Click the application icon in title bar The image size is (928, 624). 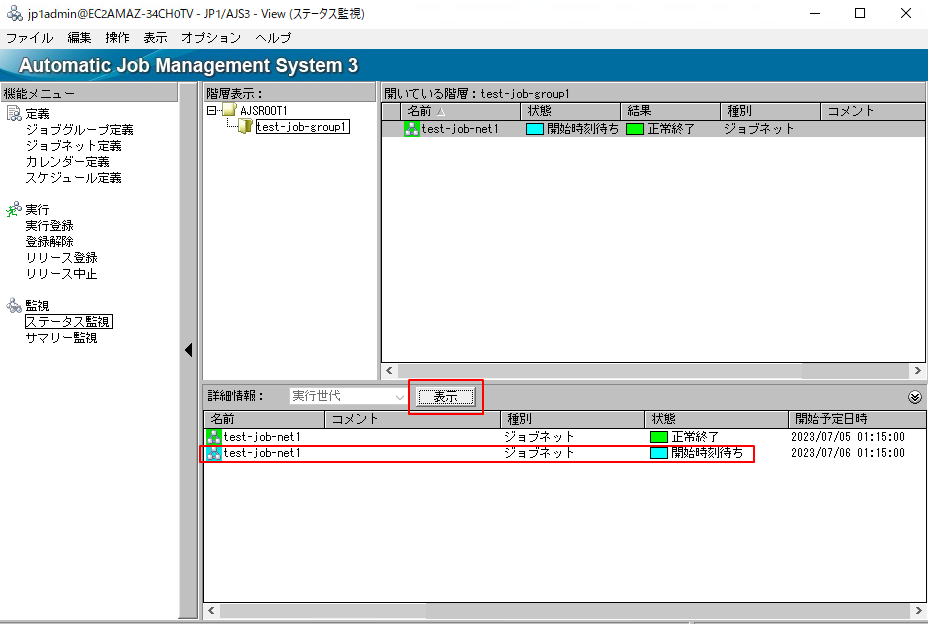pos(15,13)
